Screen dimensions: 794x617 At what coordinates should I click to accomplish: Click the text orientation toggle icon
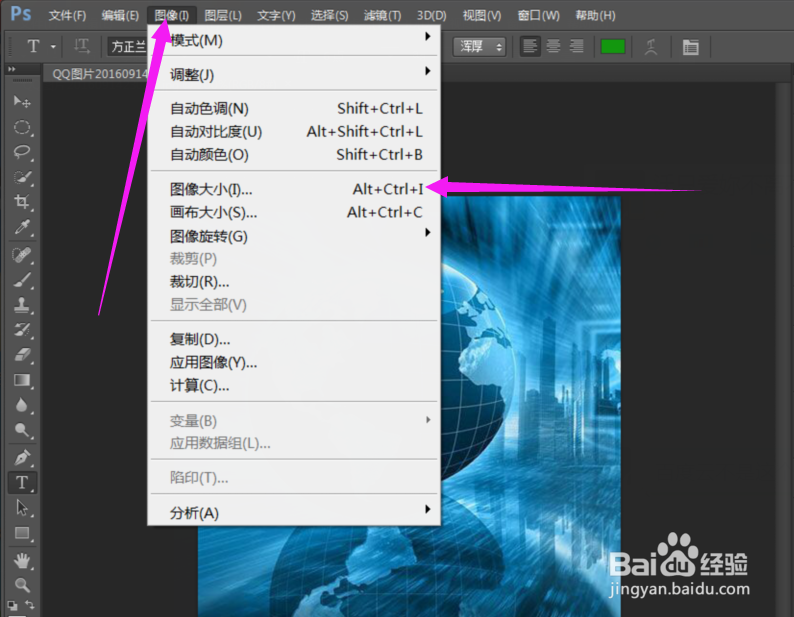click(x=81, y=47)
